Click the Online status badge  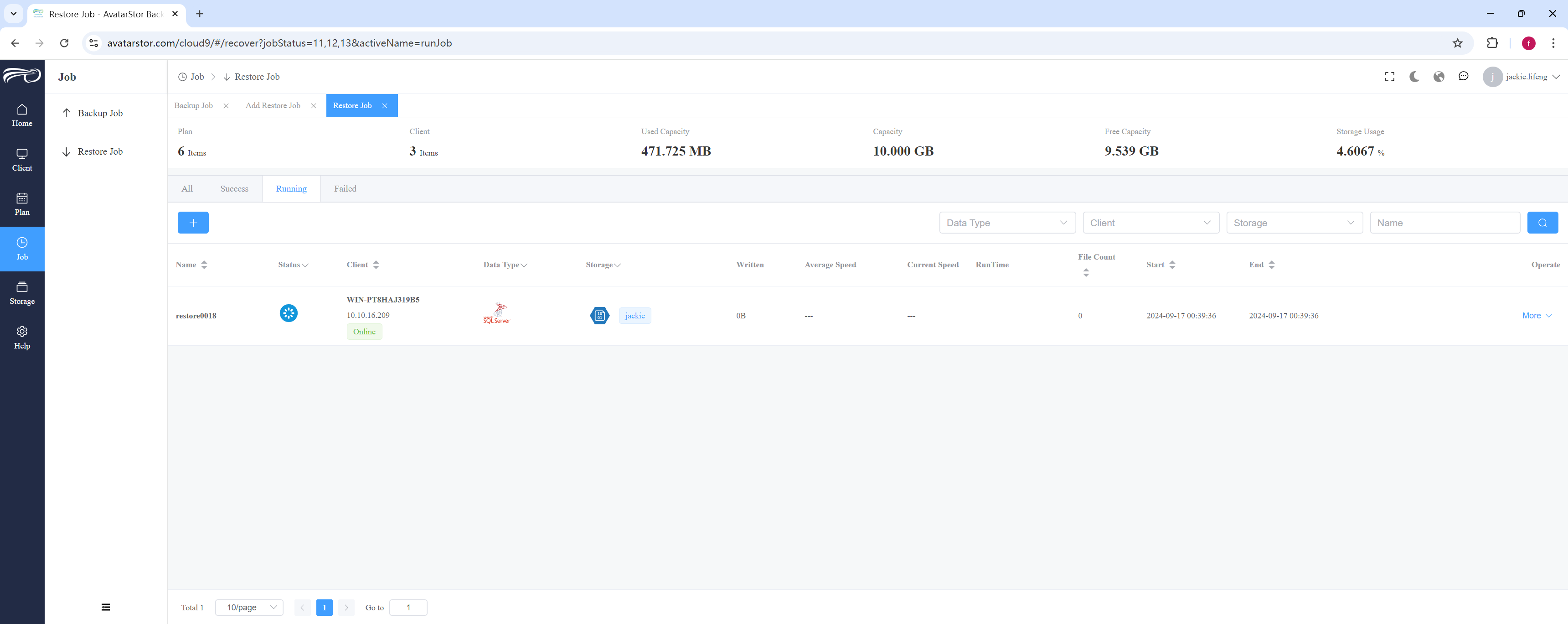coord(364,332)
